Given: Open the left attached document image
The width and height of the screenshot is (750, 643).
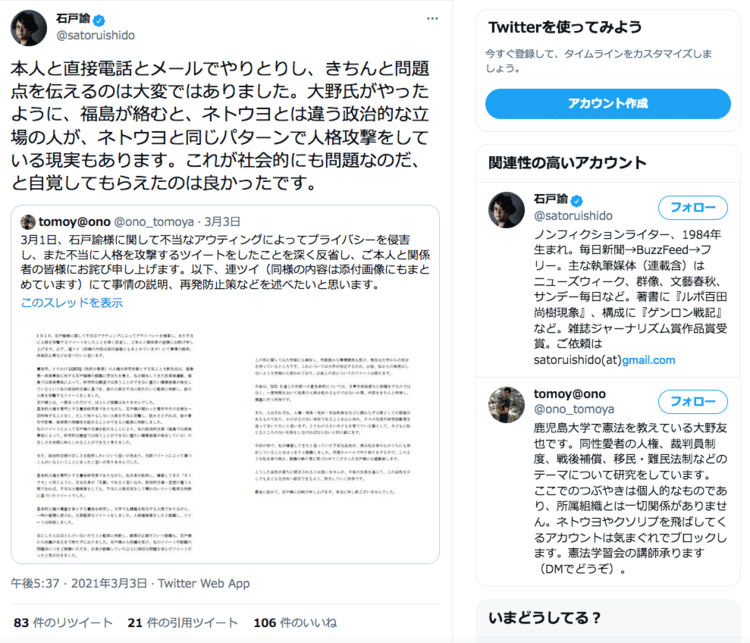Looking at the screenshot, I should [115, 445].
